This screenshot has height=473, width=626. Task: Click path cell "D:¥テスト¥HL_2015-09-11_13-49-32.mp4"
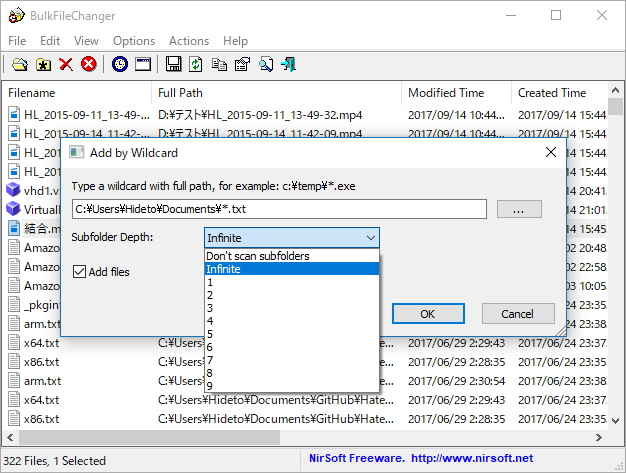point(260,115)
